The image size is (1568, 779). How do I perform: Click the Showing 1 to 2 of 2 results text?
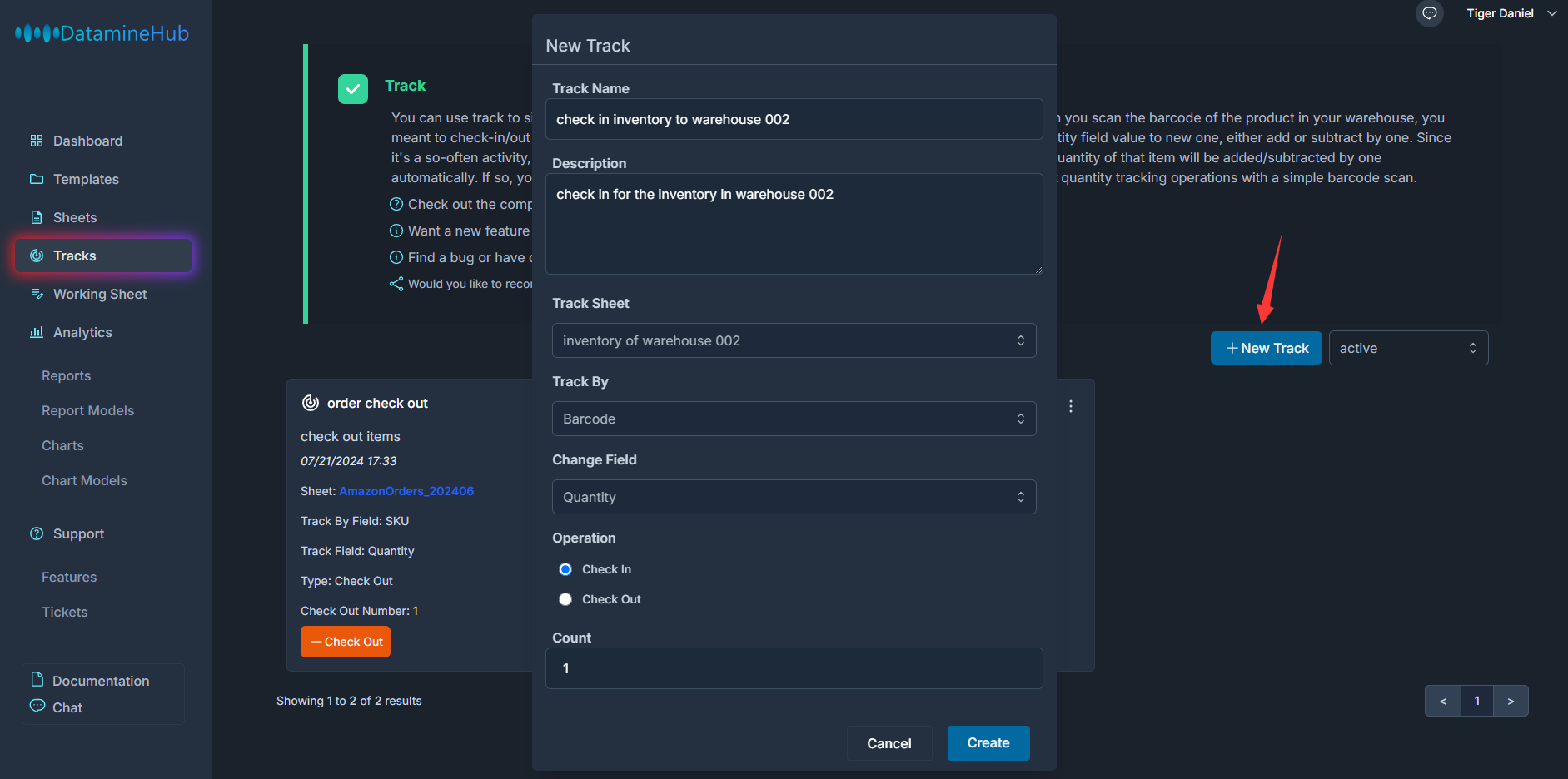tap(349, 701)
